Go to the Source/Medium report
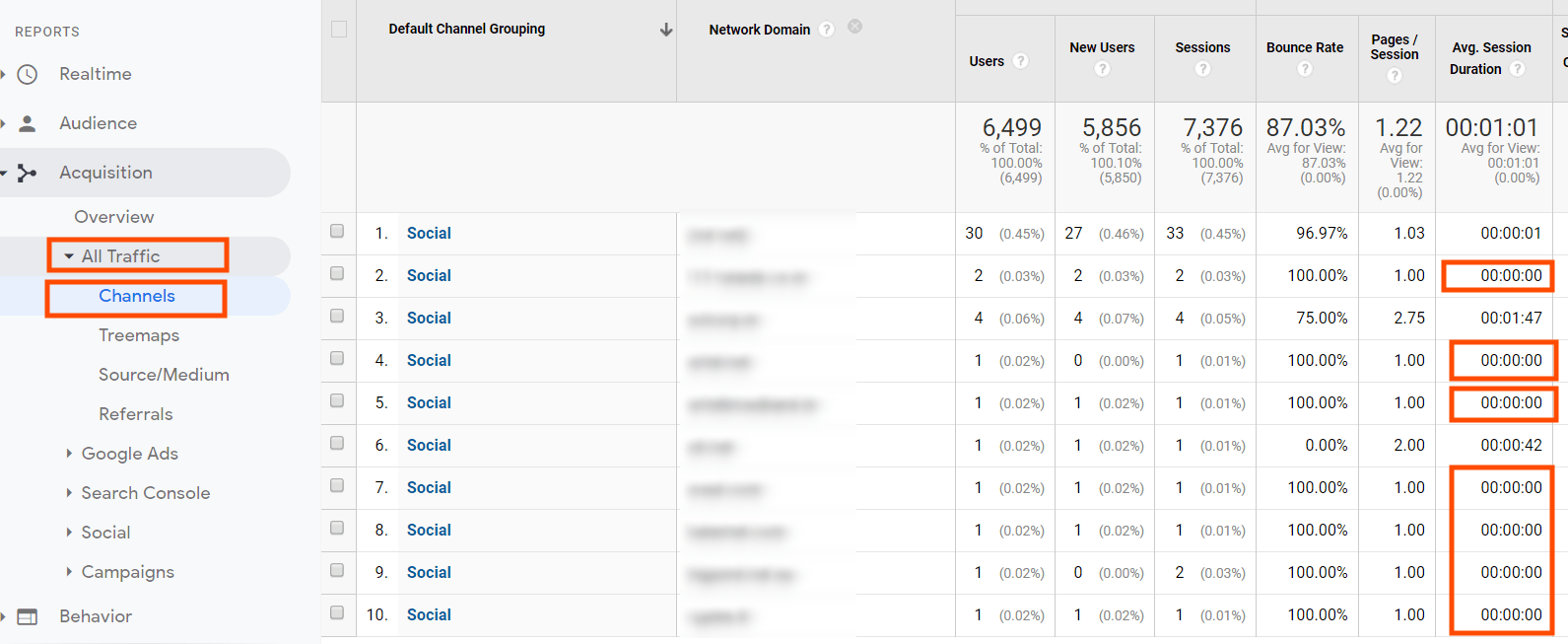The width and height of the screenshot is (1568, 644). pos(164,374)
